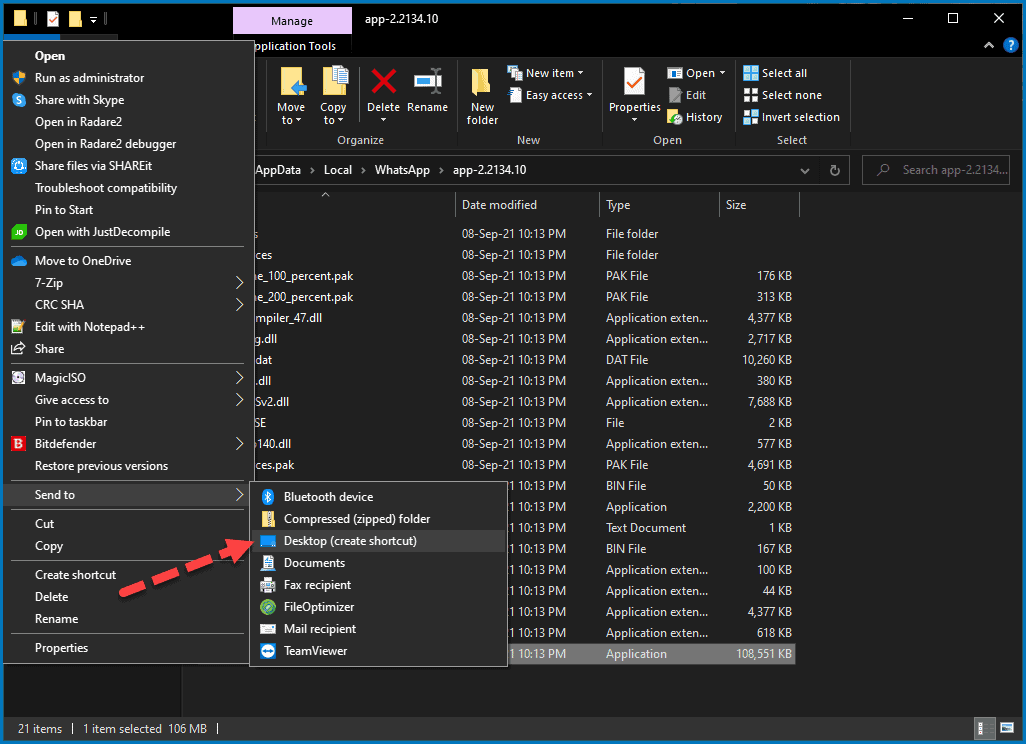Click Restore previous versions

(x=128, y=467)
